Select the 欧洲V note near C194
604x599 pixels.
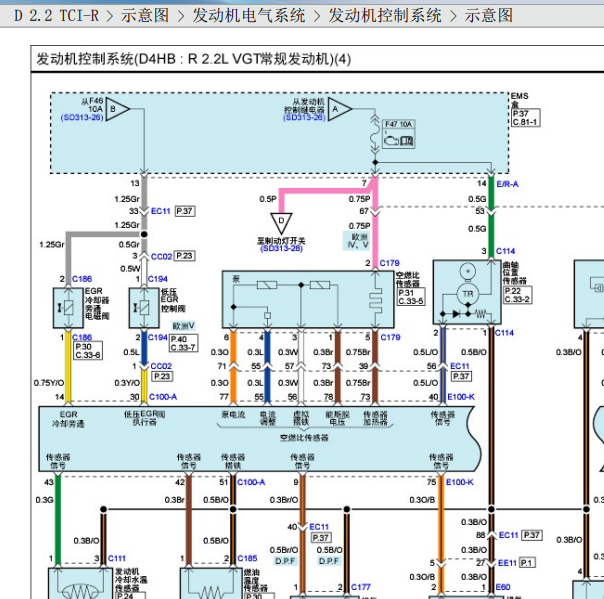coord(183,326)
